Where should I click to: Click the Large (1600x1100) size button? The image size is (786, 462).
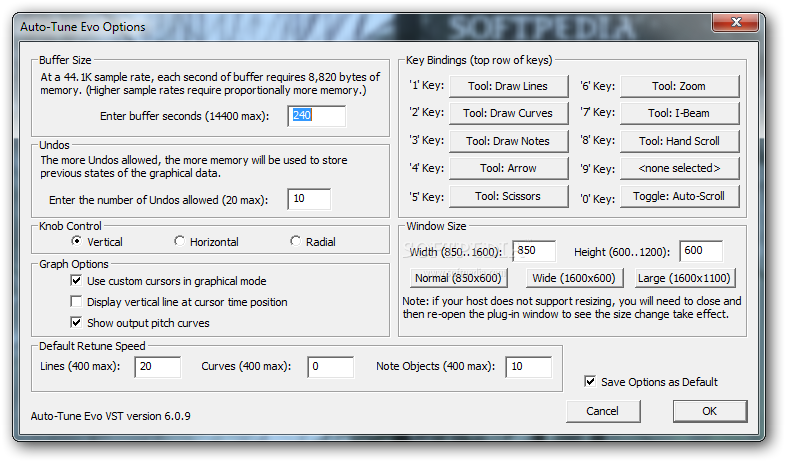[x=684, y=278]
